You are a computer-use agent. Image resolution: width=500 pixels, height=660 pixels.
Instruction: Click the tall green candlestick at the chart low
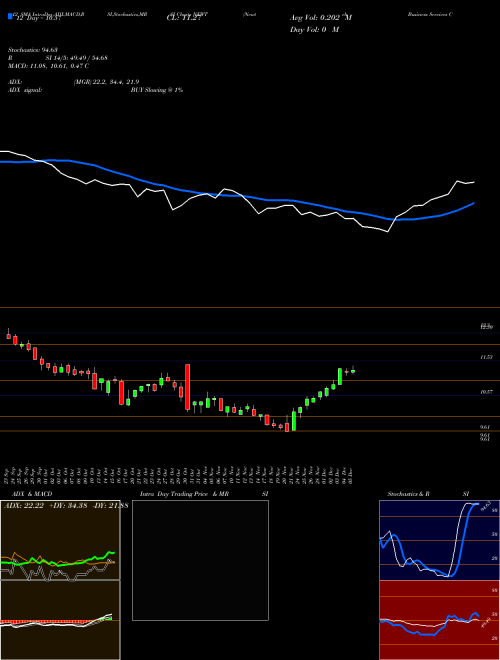click(294, 420)
